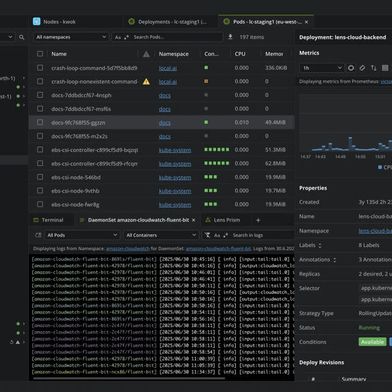The width and height of the screenshot is (392, 392).
Task: Open kube-system link for ebs-csi-node-9vthb
Action: click(x=175, y=191)
